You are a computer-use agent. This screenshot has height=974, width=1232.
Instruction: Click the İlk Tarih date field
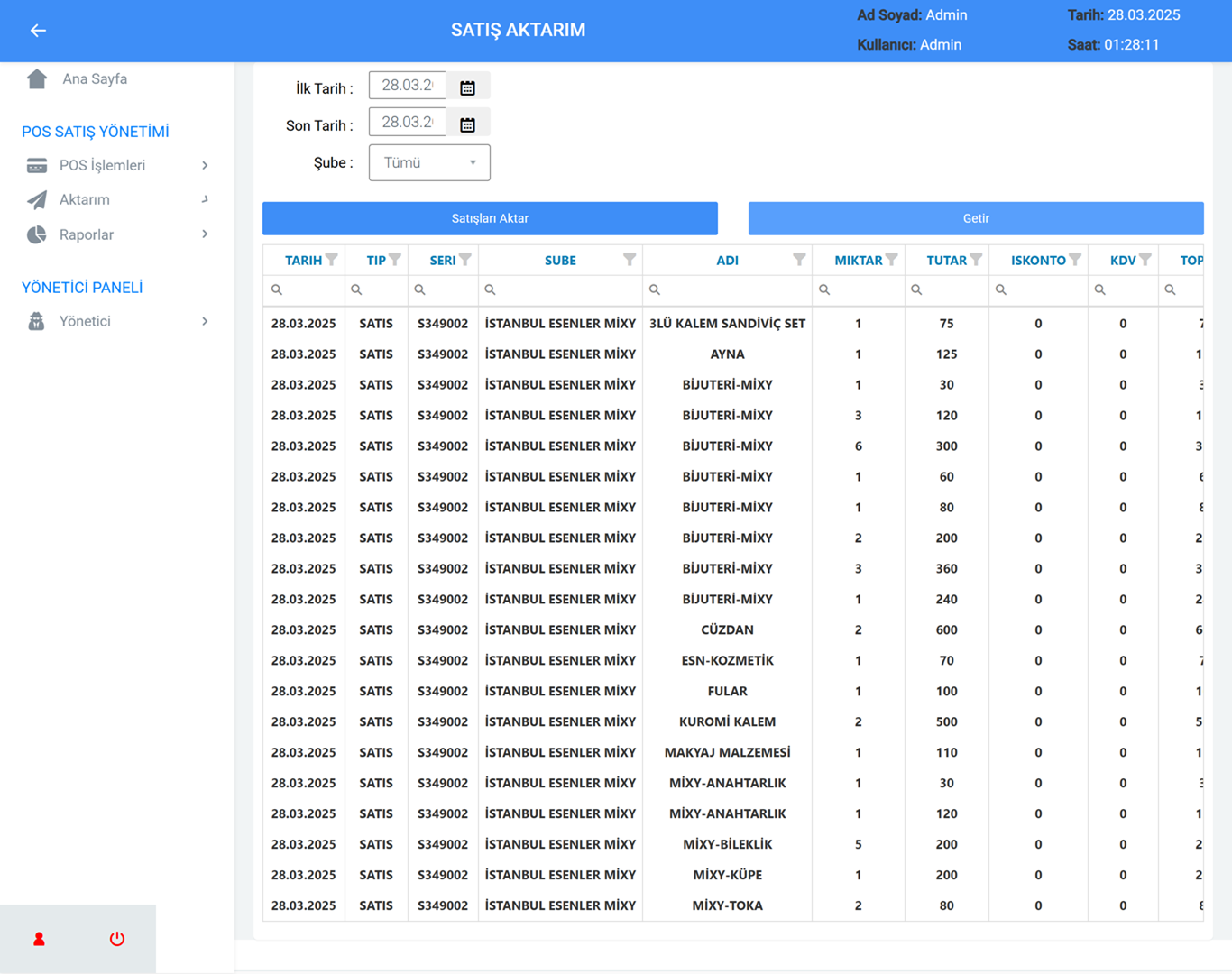(408, 86)
